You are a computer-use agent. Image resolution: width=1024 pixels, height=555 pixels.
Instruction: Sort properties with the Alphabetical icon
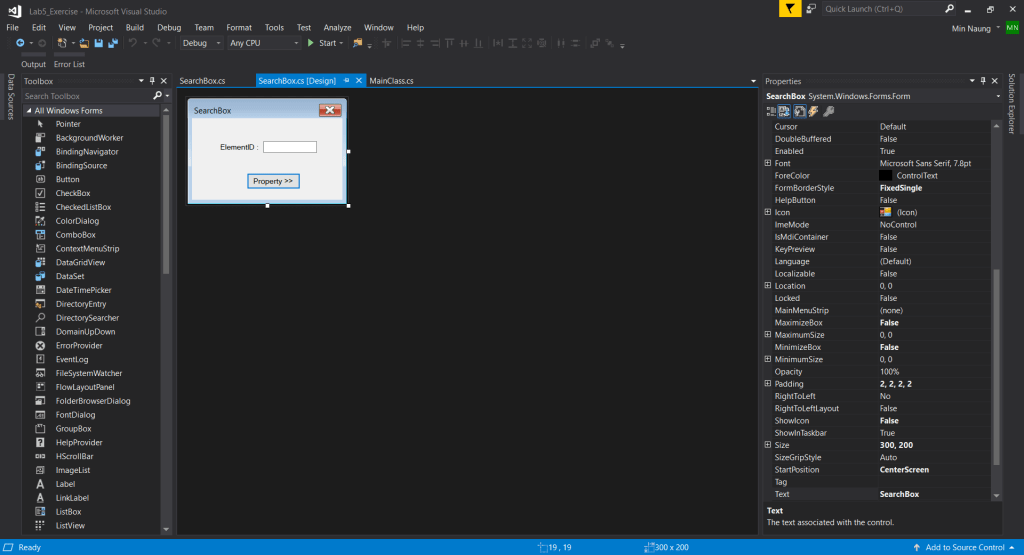786,111
